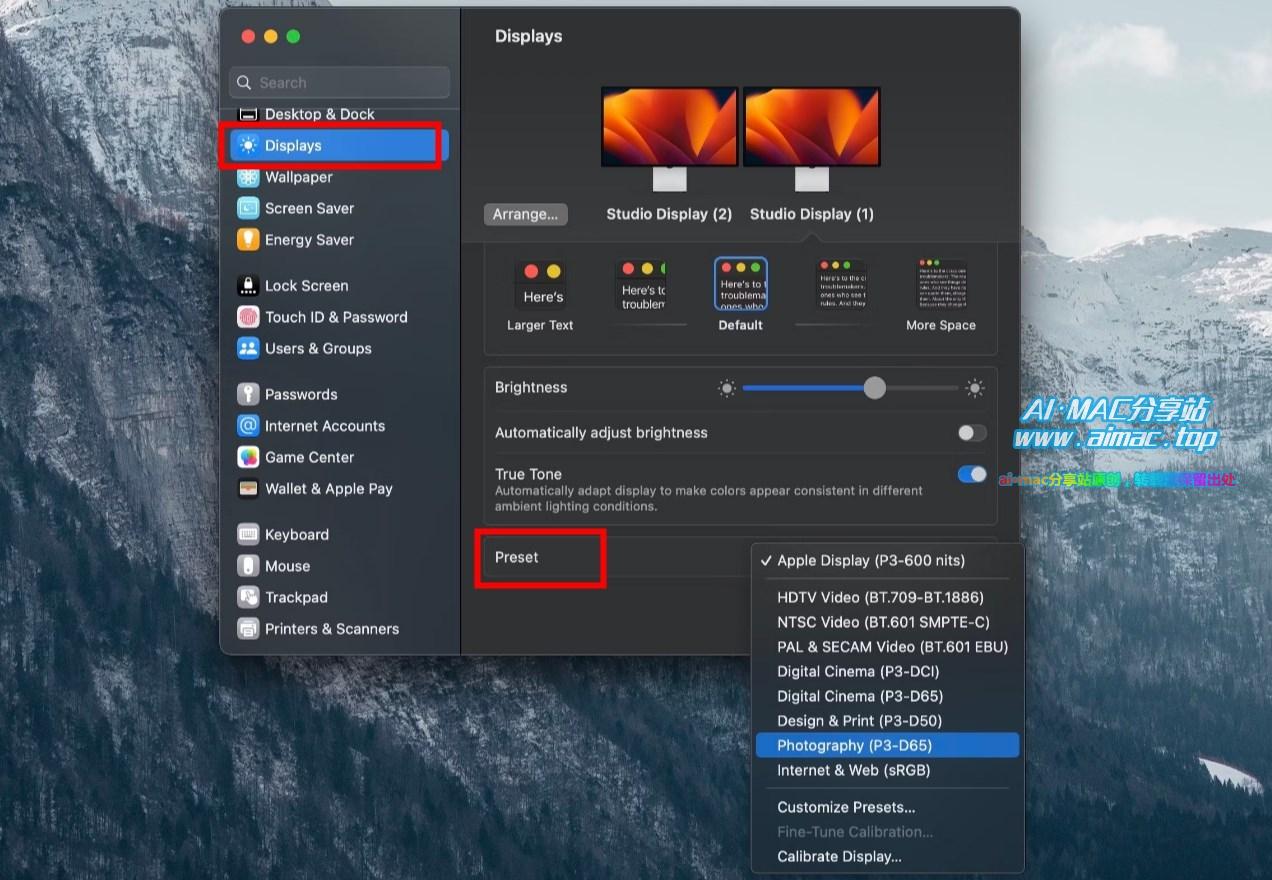Viewport: 1272px width, 880px height.
Task: Click the Wallet & Apple Pay card icon
Action: 248,489
